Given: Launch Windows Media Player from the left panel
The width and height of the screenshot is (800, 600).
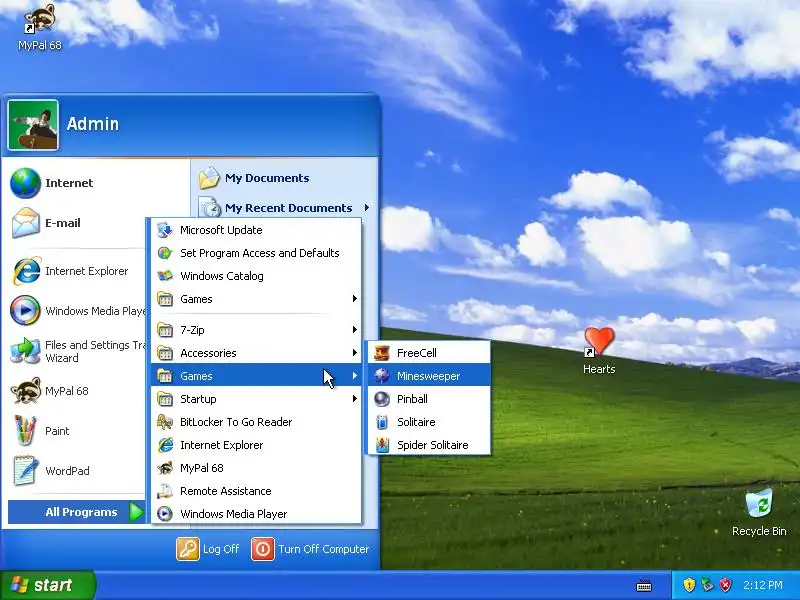Looking at the screenshot, I should click(77, 311).
